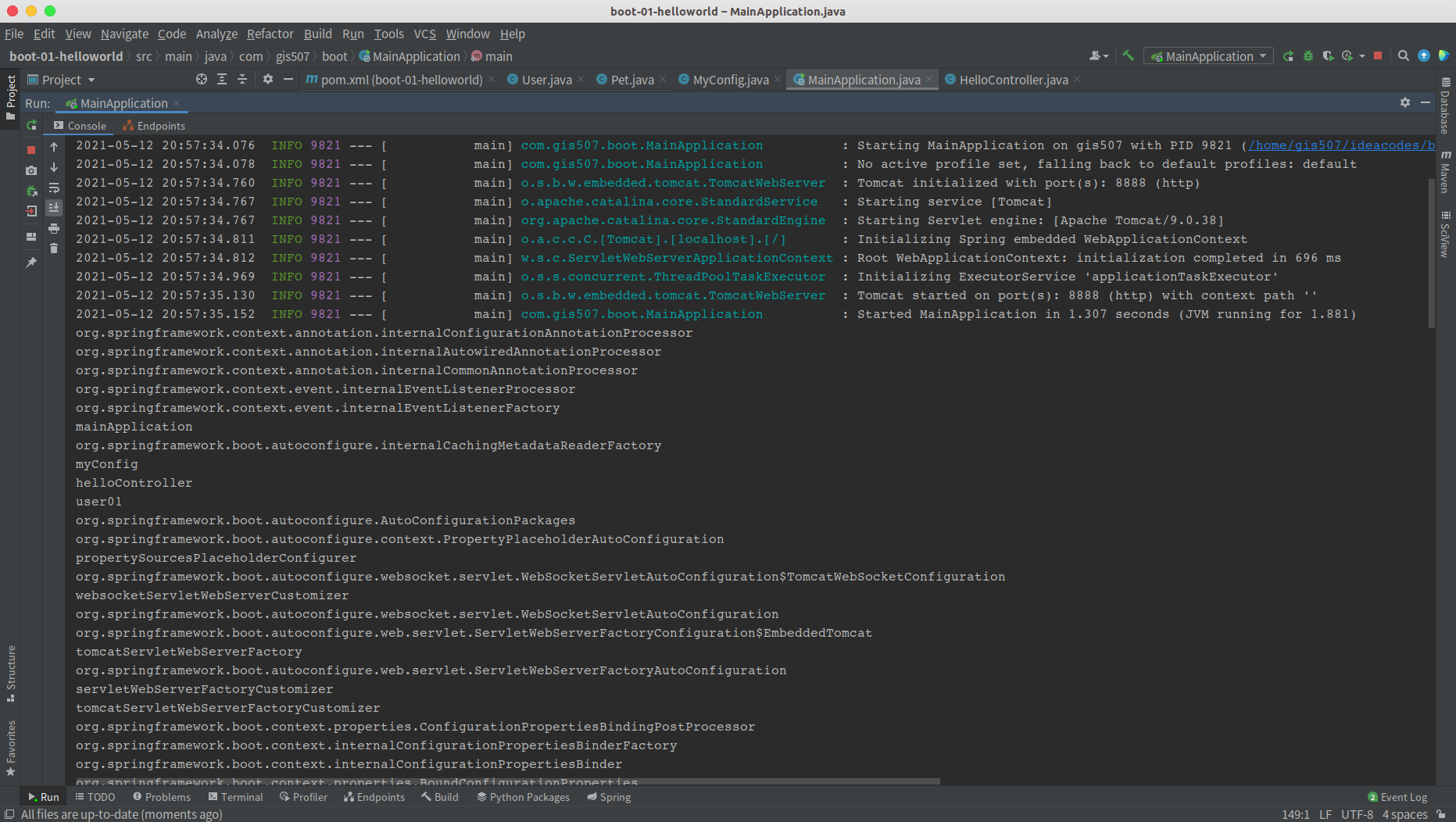Click the down arrow stack trace icon

coord(54,167)
